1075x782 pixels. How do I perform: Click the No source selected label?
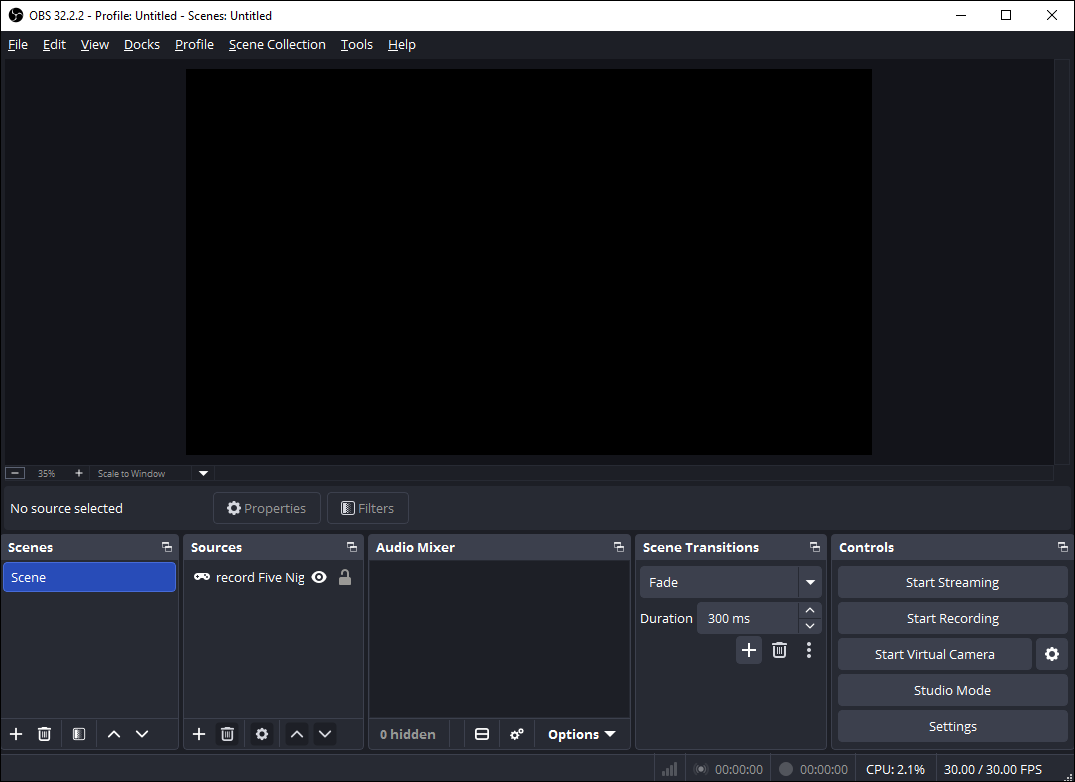click(x=67, y=508)
